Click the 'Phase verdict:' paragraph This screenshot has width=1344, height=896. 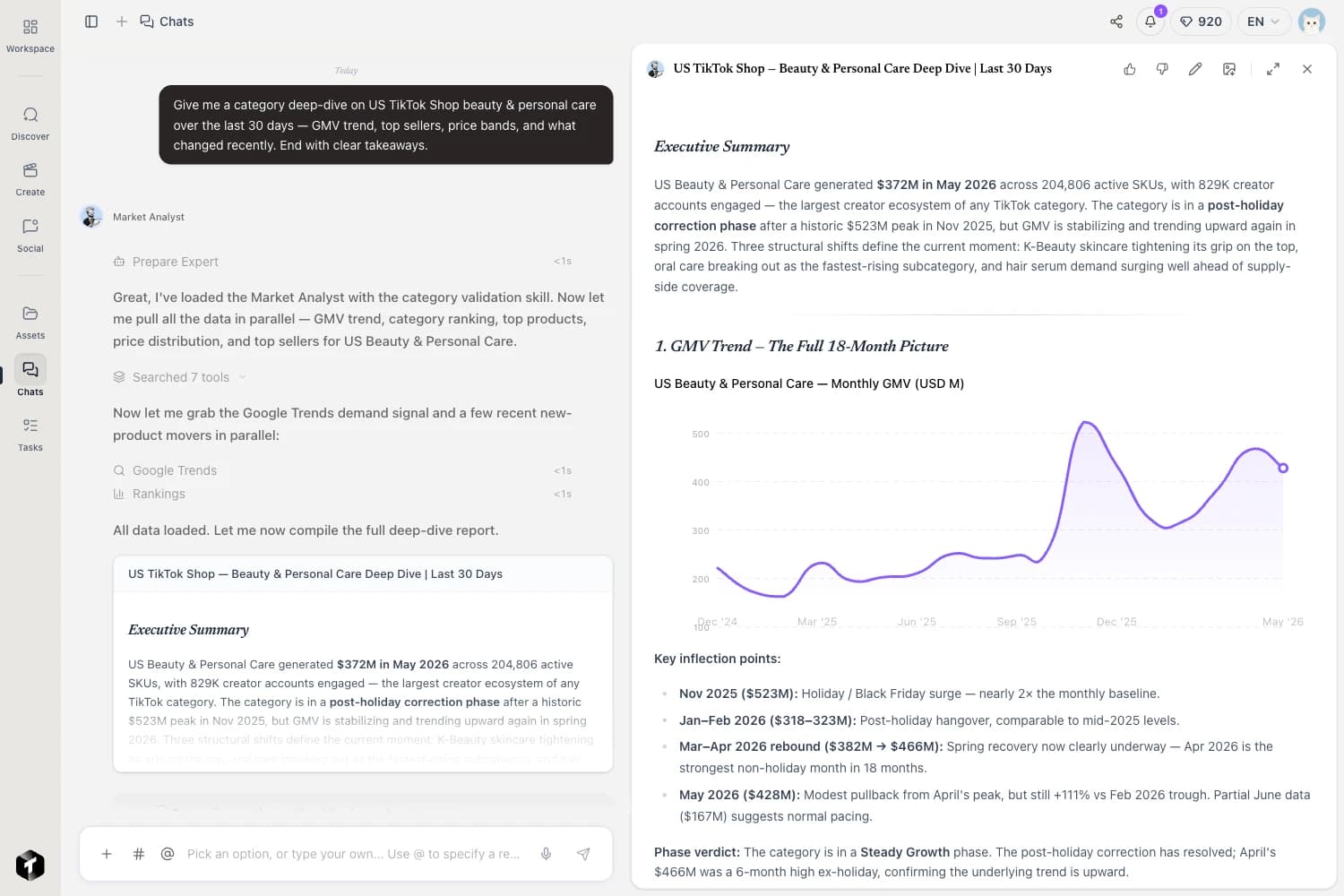(x=965, y=862)
